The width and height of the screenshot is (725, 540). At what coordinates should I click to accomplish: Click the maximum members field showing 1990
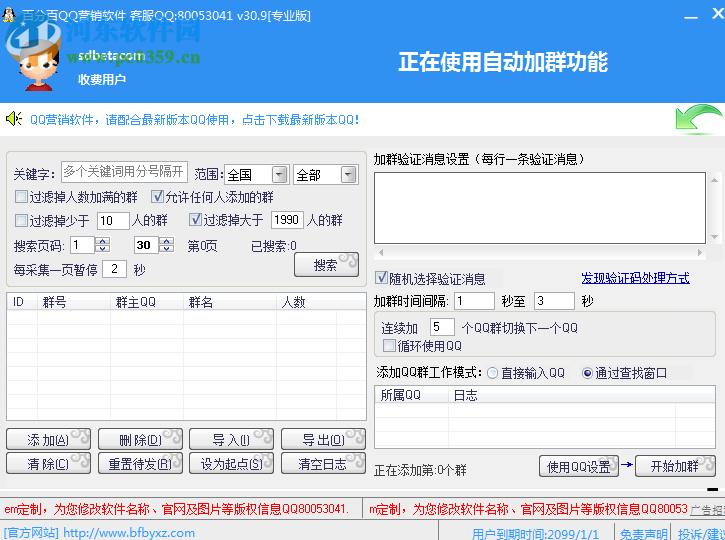pos(287,220)
